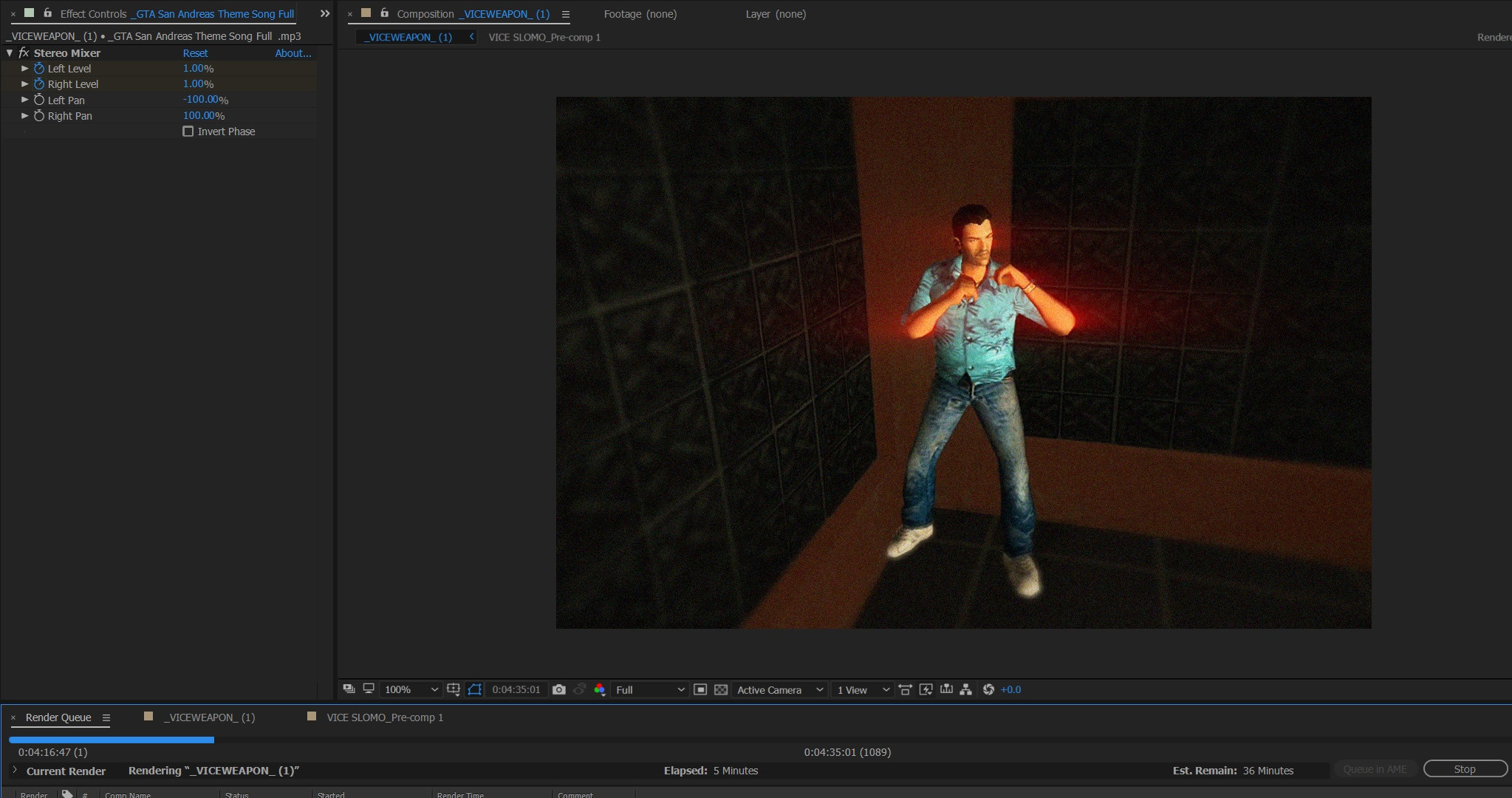Select the Footage (none) tab
This screenshot has width=1512, height=798.
(x=640, y=14)
